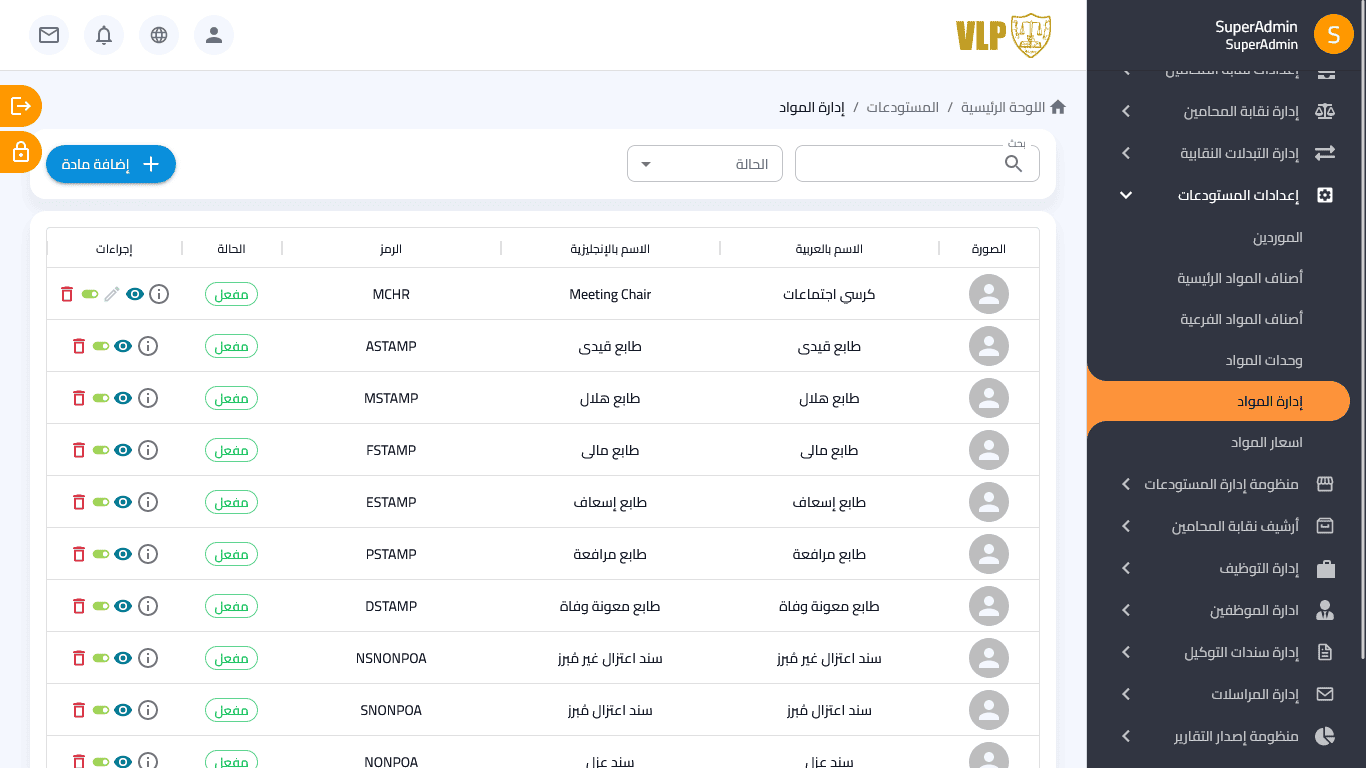Delete the MCHR Meeting Chair item

coord(67,294)
